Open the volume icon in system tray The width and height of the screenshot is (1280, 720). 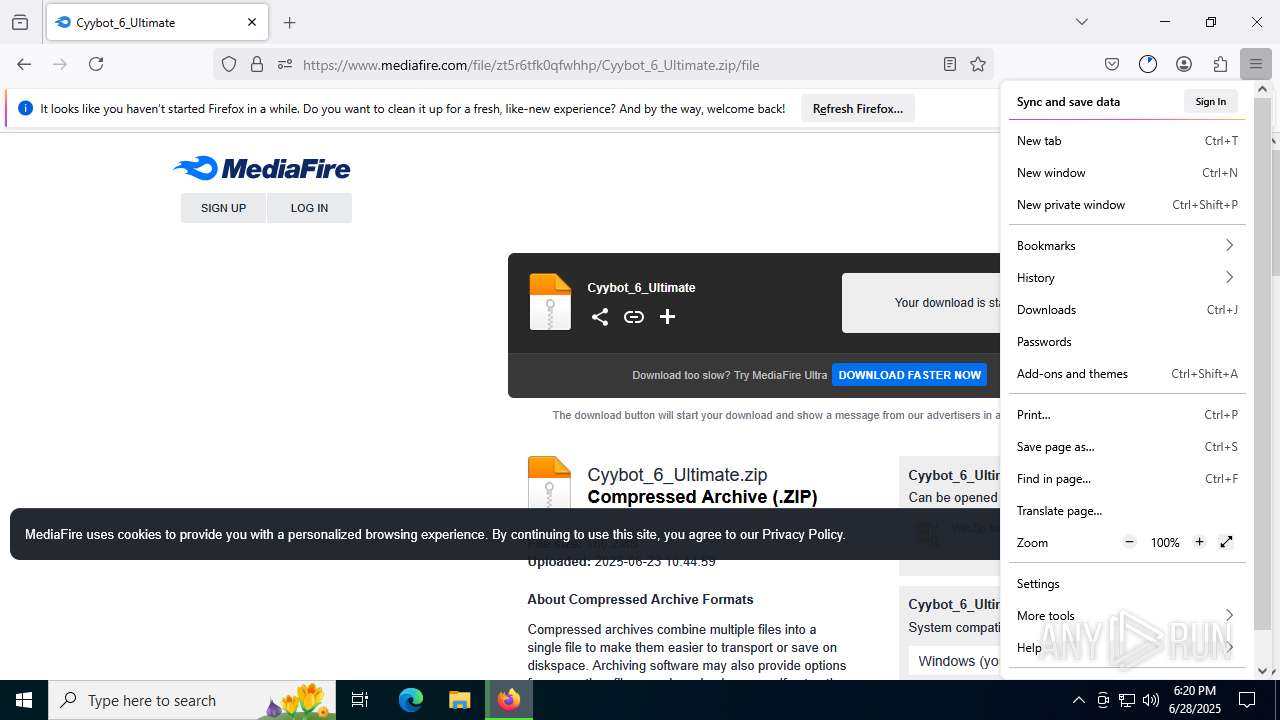[1150, 700]
